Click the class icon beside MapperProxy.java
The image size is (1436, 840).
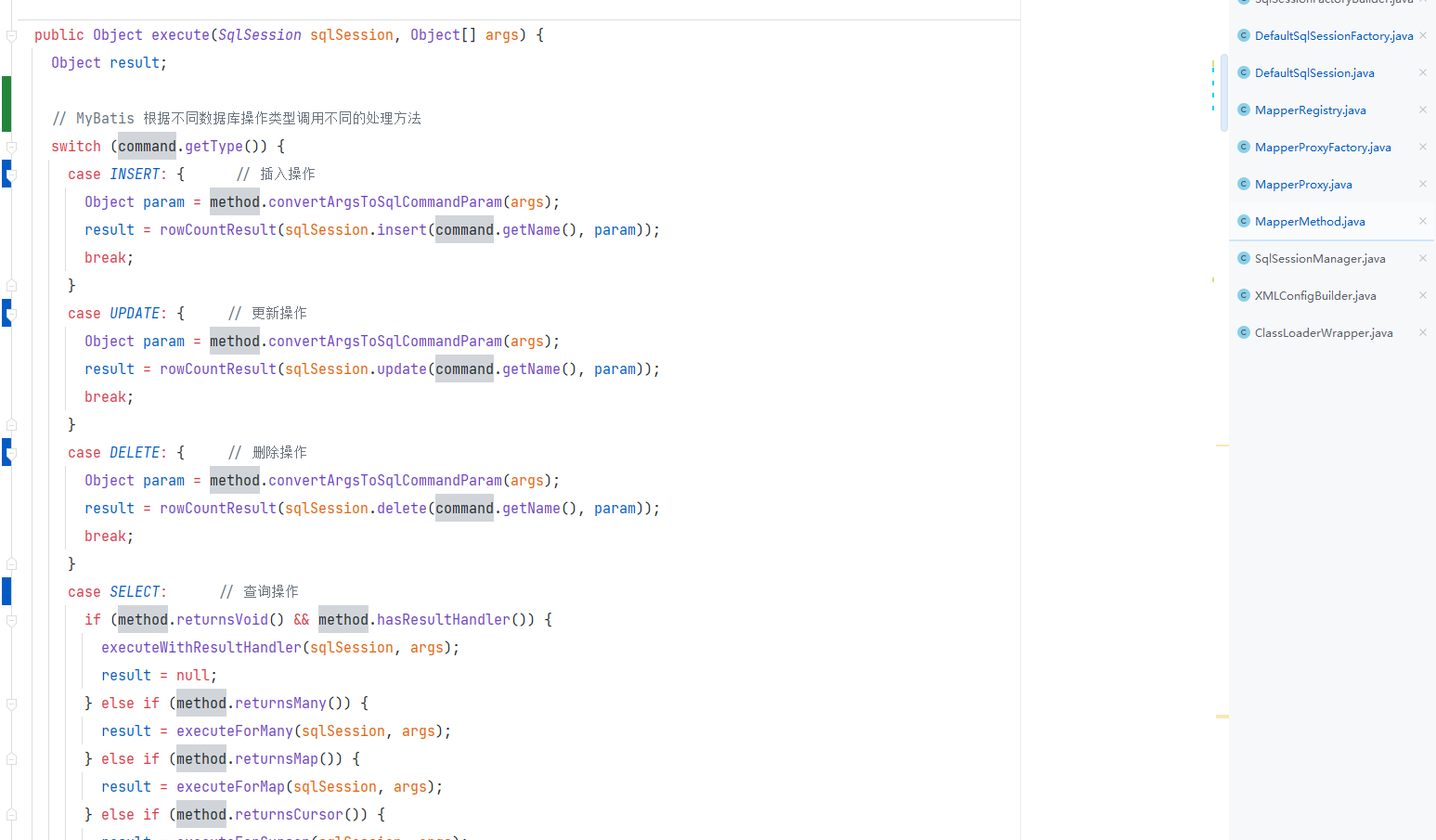[x=1244, y=184]
